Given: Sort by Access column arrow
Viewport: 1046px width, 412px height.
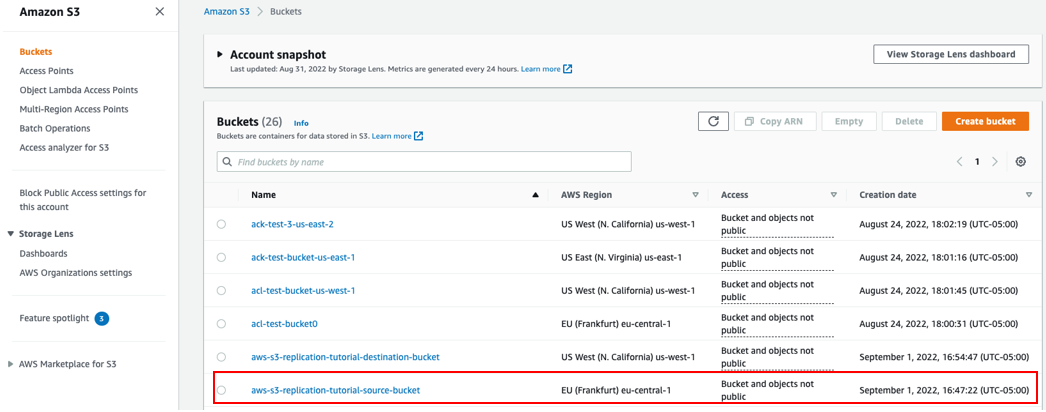Looking at the screenshot, I should pos(833,195).
